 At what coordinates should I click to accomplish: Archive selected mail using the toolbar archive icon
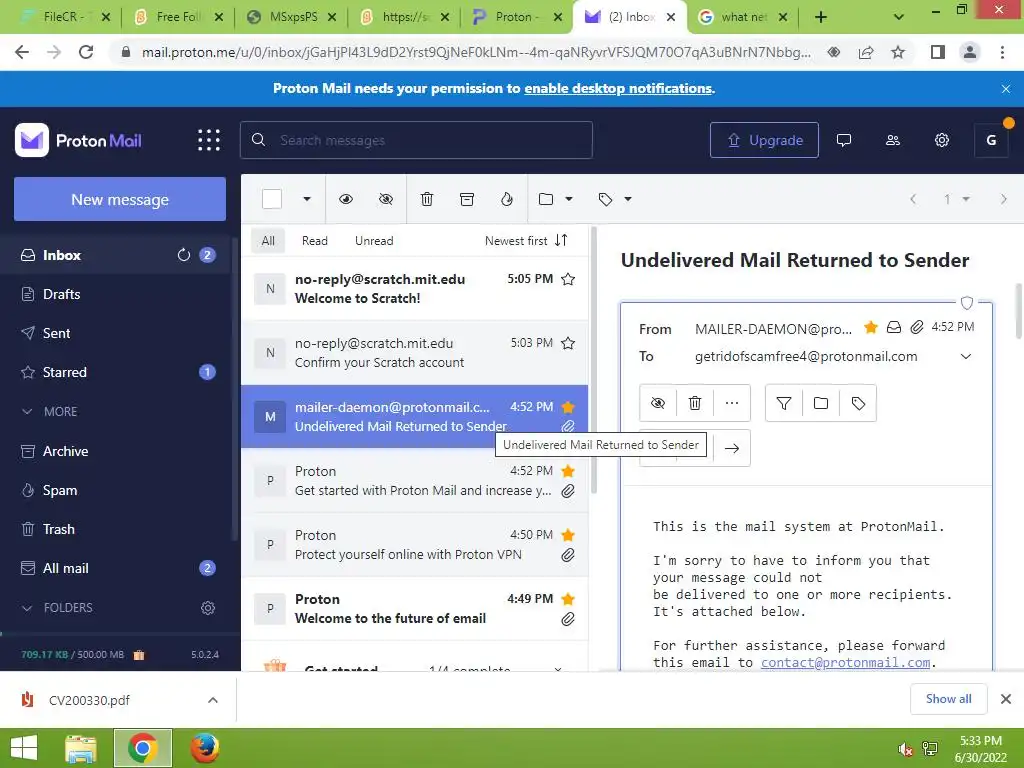pyautogui.click(x=467, y=199)
